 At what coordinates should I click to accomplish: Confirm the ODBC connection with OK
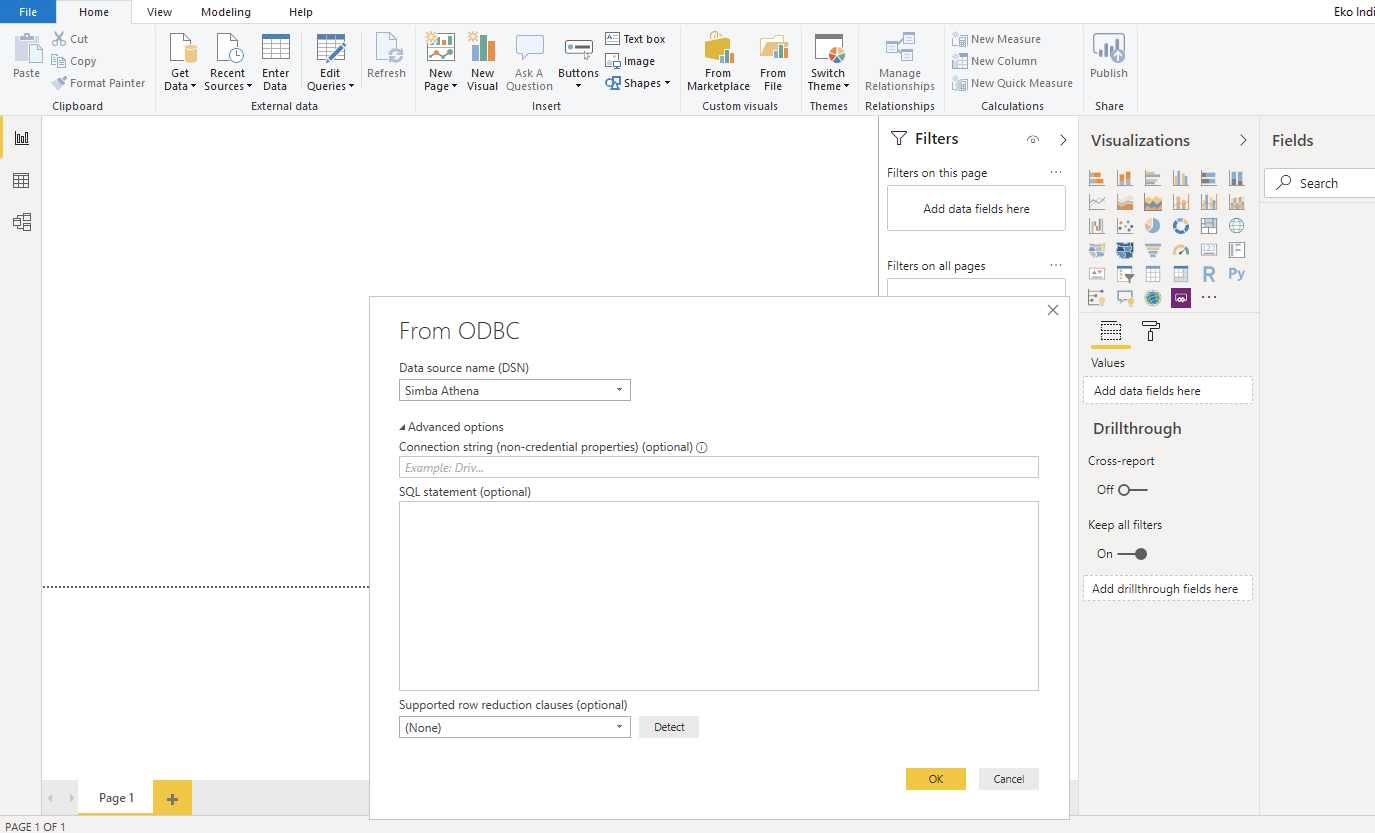coord(935,778)
